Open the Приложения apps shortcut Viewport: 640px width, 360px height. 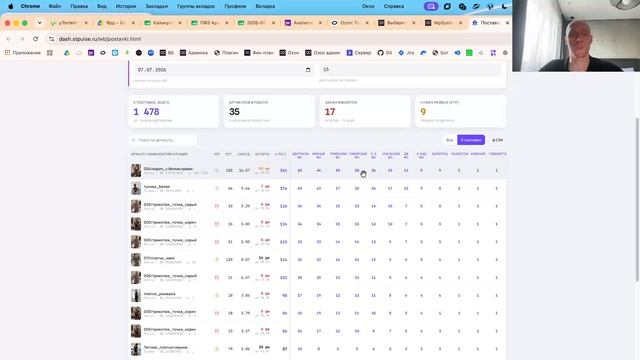(22, 53)
